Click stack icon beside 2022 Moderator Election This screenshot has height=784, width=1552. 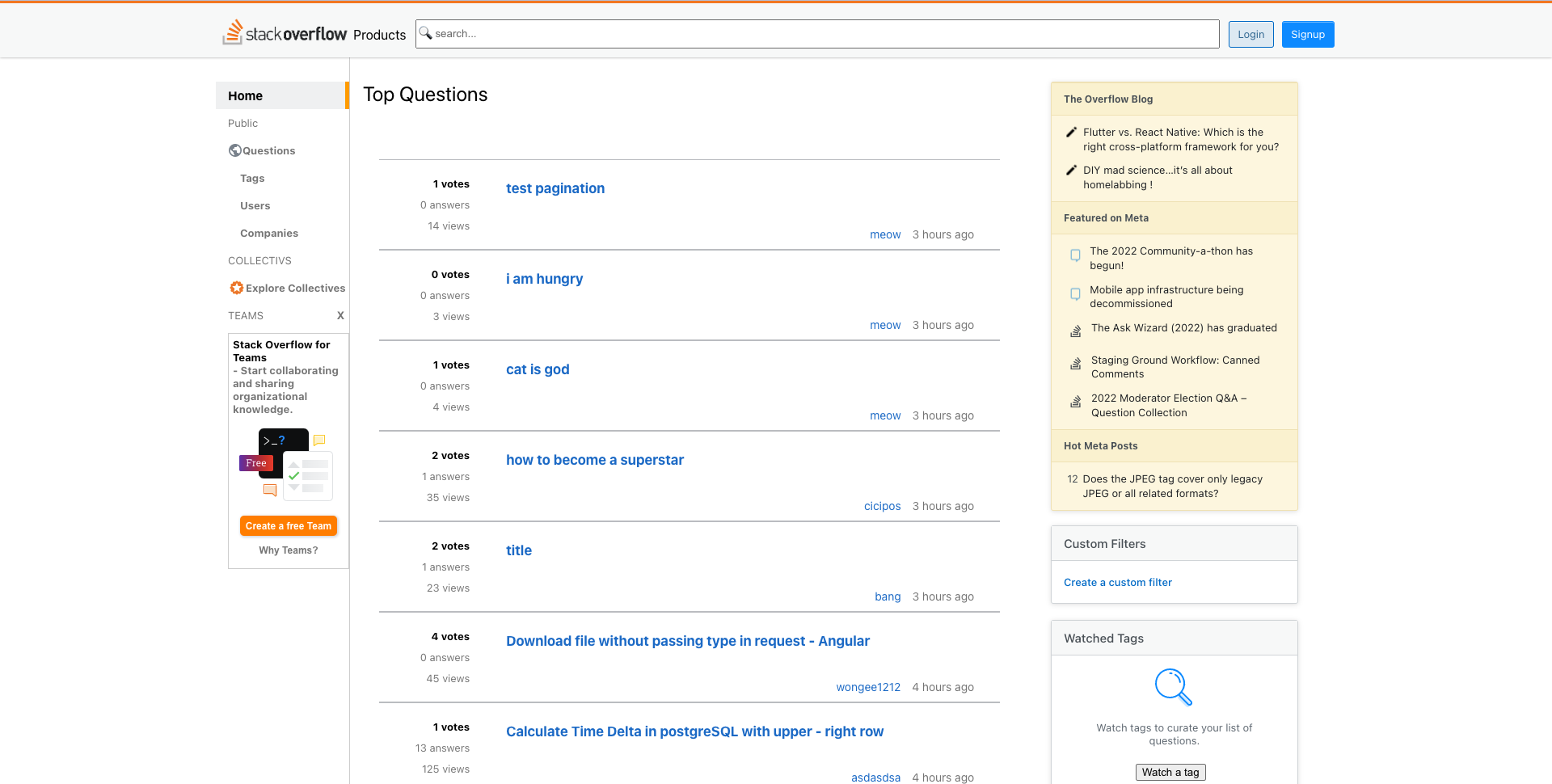pos(1076,401)
